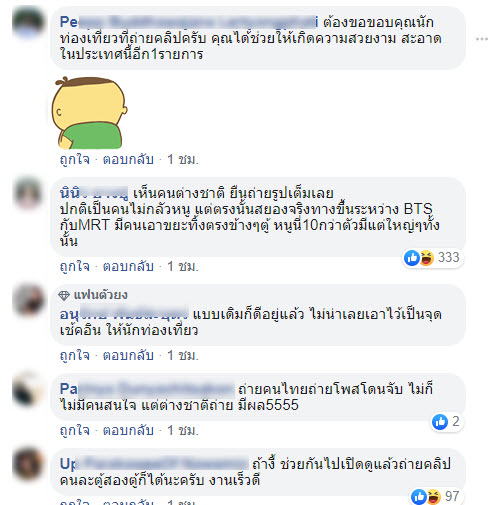Click laughing reaction icon beside 333
This screenshot has width=497, height=505.
tap(427, 258)
